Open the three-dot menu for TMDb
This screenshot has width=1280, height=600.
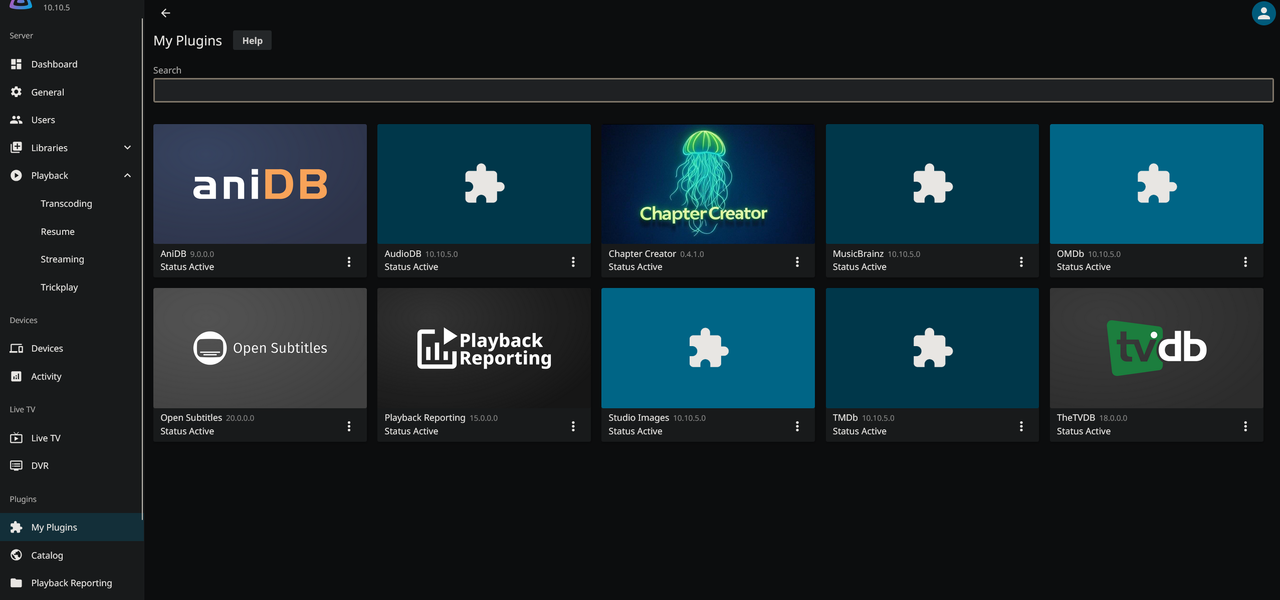tap(1021, 426)
